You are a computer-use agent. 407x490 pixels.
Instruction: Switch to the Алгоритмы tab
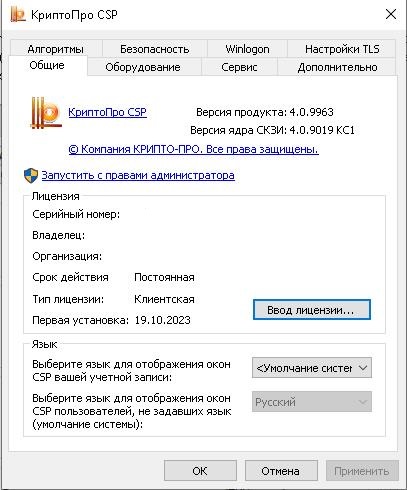point(55,49)
